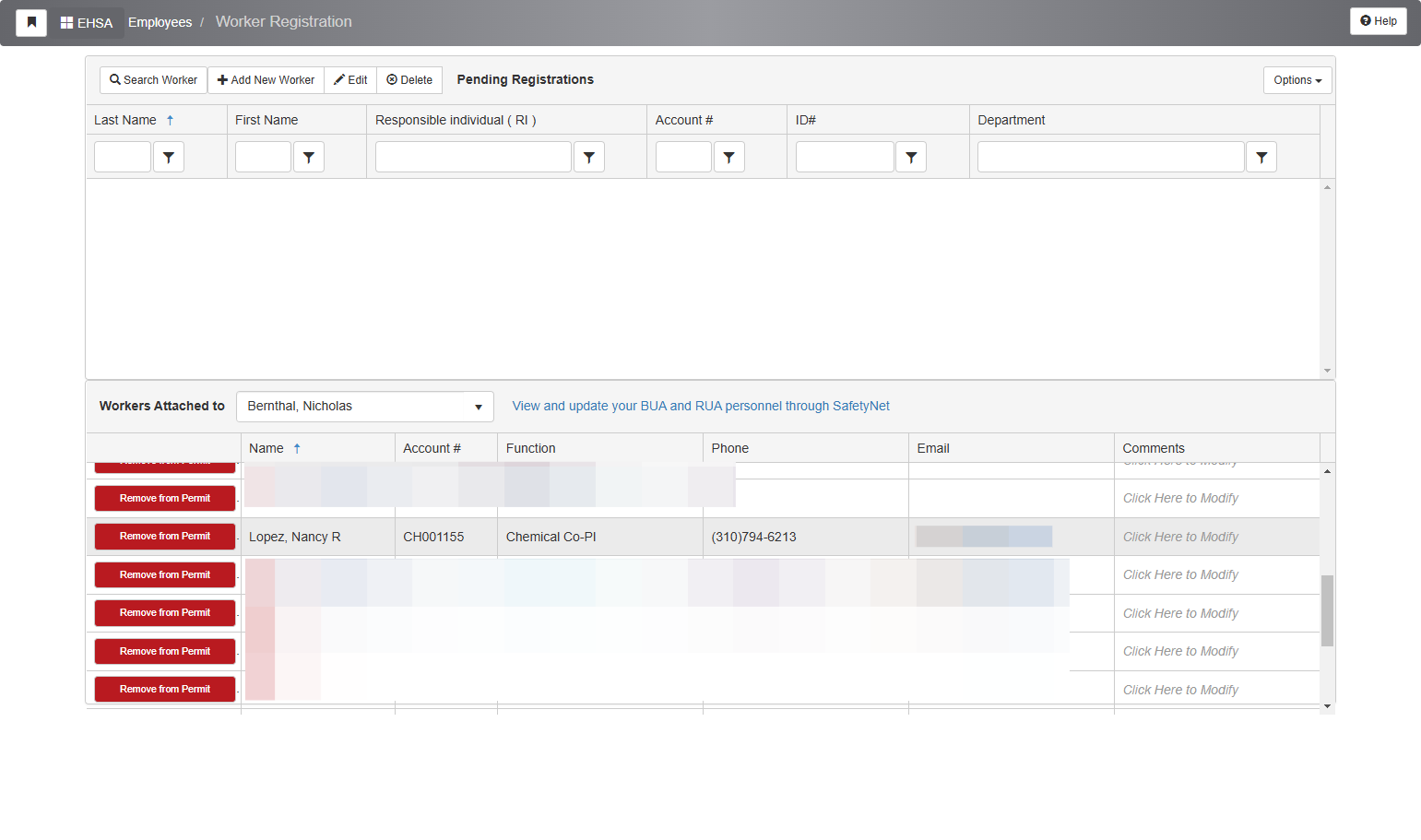Click the Last Name filter funnel
The image size is (1421, 840).
pyautogui.click(x=169, y=157)
